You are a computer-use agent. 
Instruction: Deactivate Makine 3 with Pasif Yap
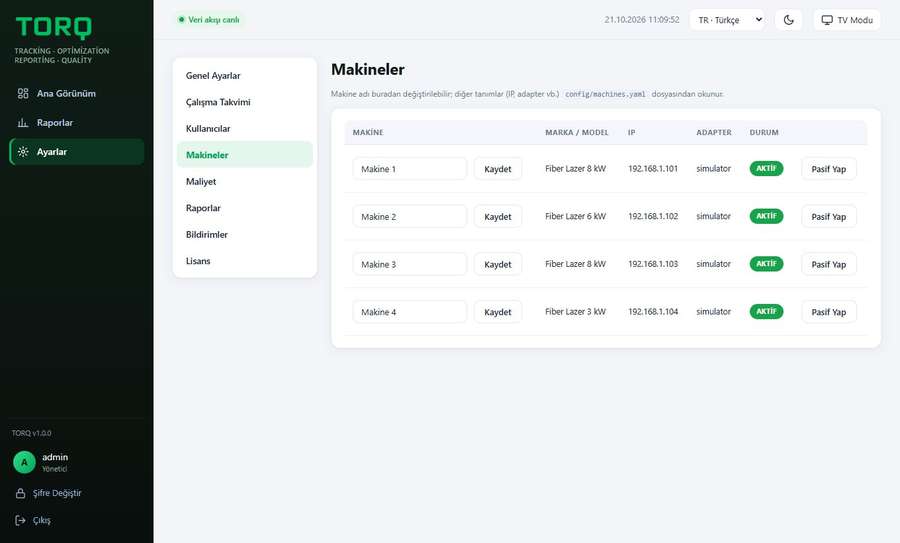(828, 264)
